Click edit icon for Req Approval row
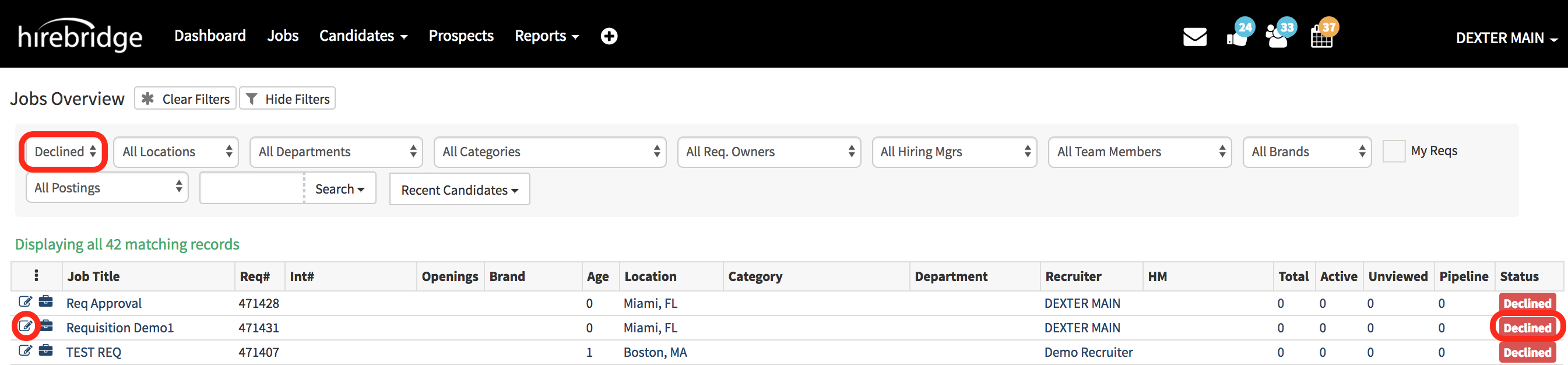1568x365 pixels. pyautogui.click(x=25, y=301)
